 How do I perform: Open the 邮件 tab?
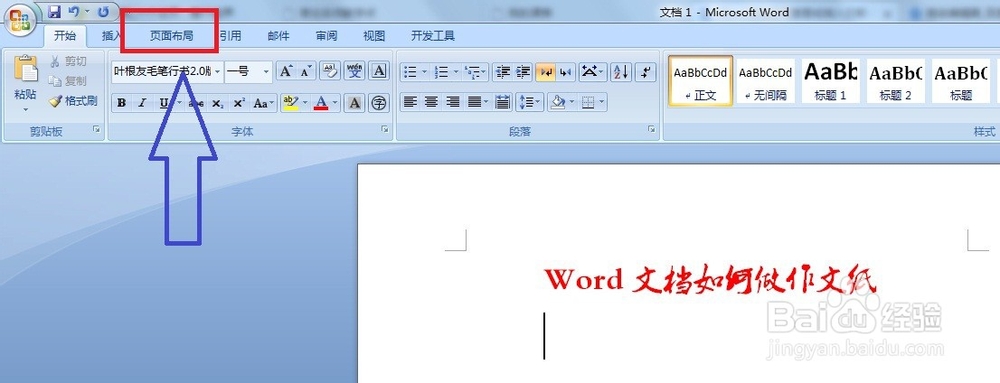click(279, 36)
